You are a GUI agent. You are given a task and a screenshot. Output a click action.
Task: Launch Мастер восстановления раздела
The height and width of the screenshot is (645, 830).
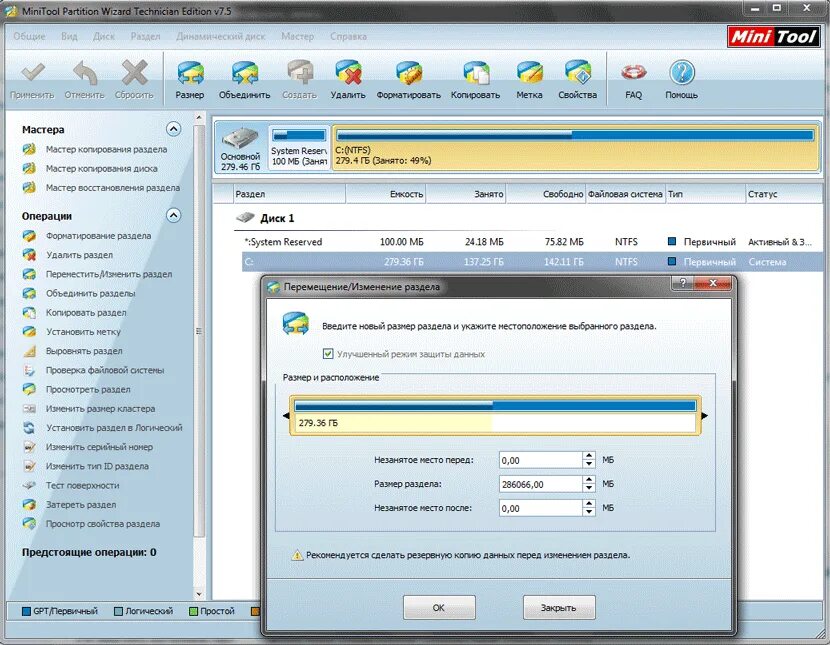click(x=112, y=187)
